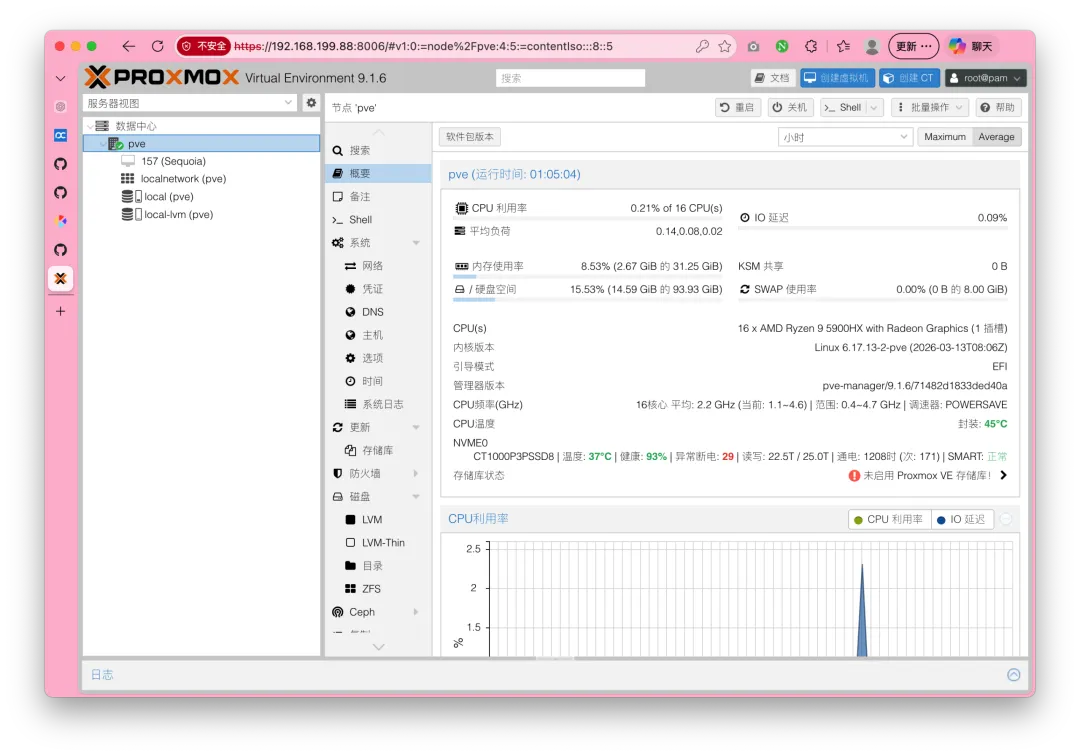Open DNS menu item
Viewport: 1080px width, 756px height.
click(x=378, y=312)
